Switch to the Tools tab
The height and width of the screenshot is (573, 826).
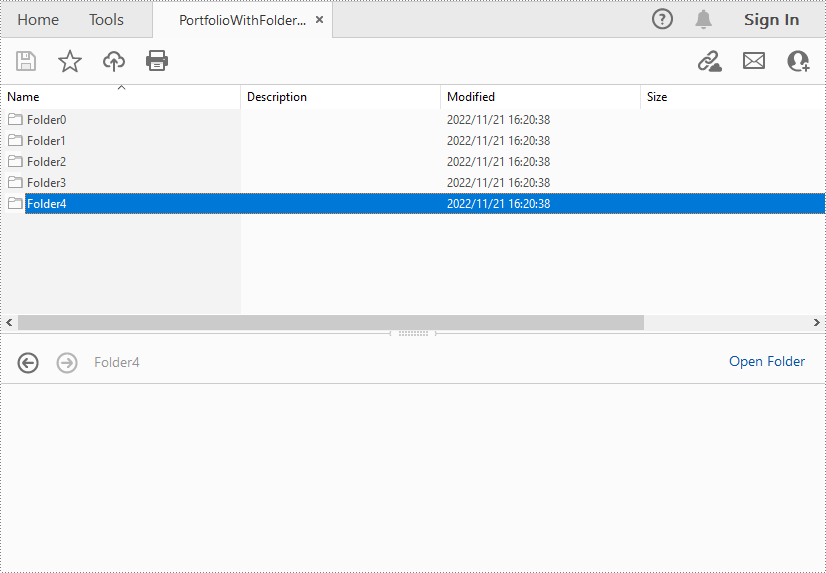click(106, 19)
